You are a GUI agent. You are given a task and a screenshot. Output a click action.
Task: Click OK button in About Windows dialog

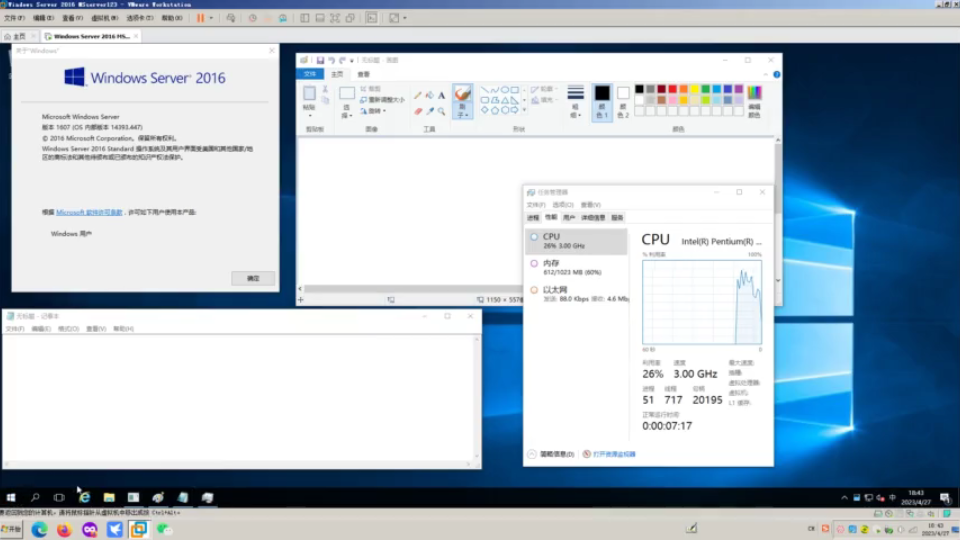point(253,278)
